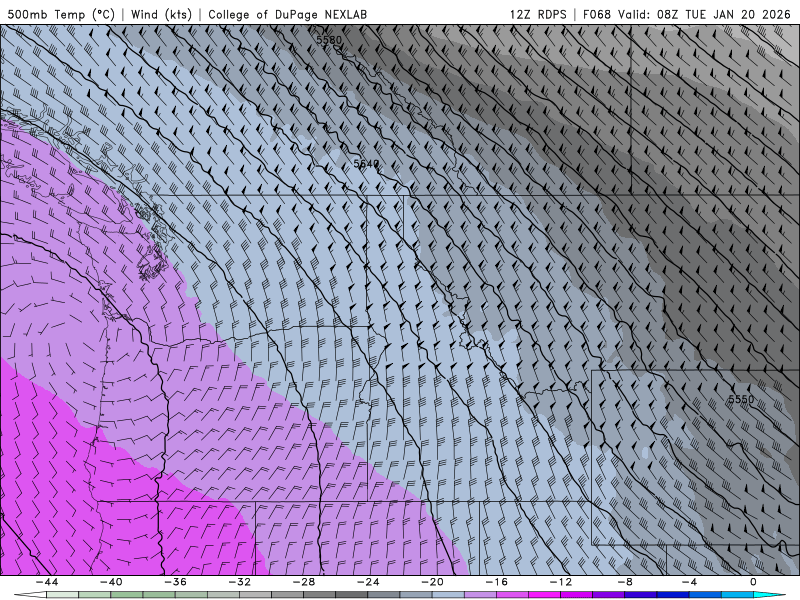The width and height of the screenshot is (800, 600).
Task: Click the -24 colorbar tick label
Action: pos(368,582)
